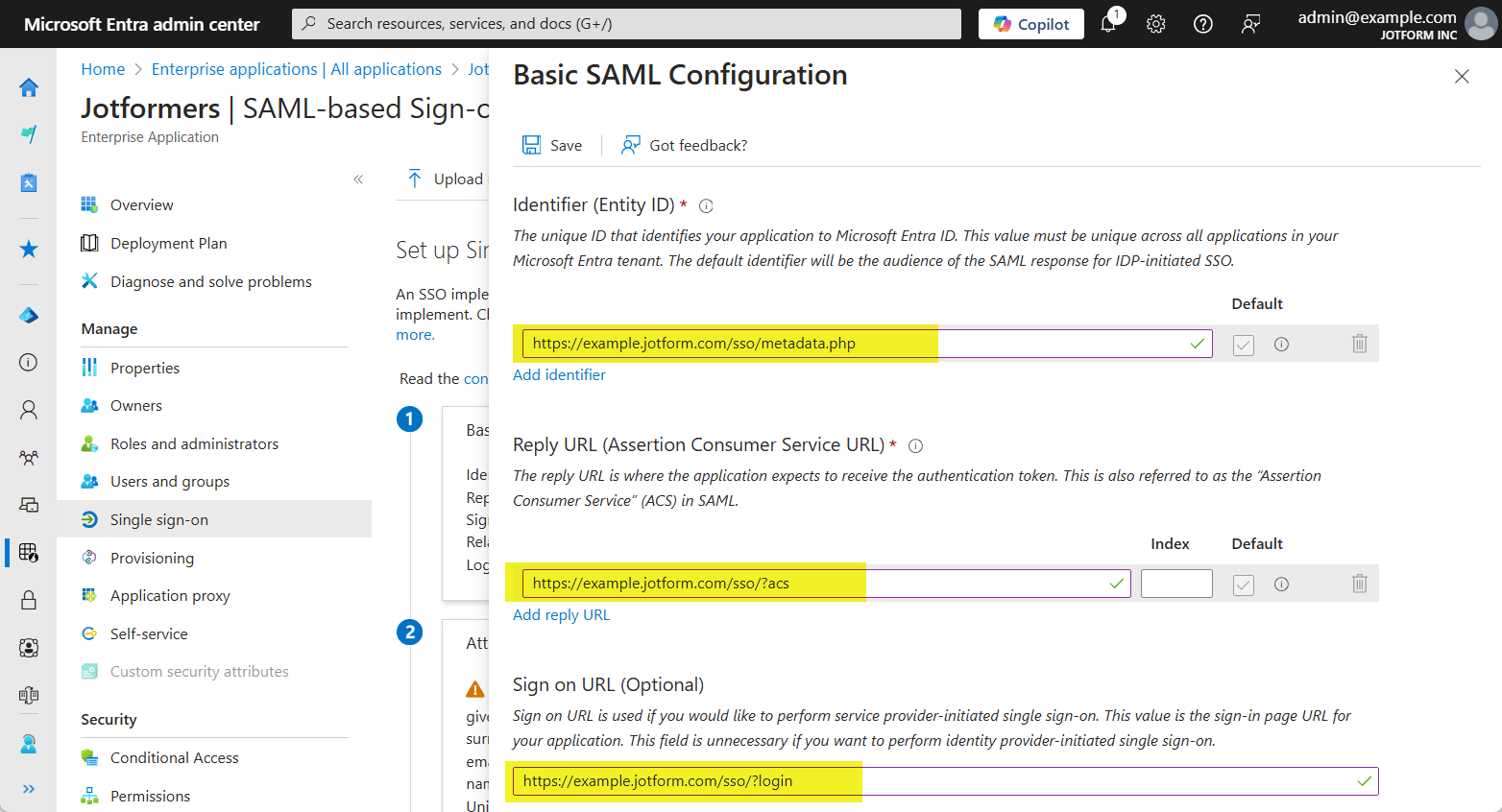Open the padlock protection icon in the left rail
This screenshot has height=812, width=1502.
click(x=29, y=600)
